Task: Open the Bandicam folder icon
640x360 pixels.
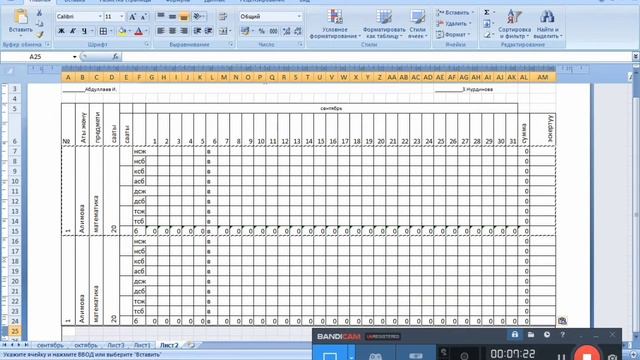Action: point(531,335)
